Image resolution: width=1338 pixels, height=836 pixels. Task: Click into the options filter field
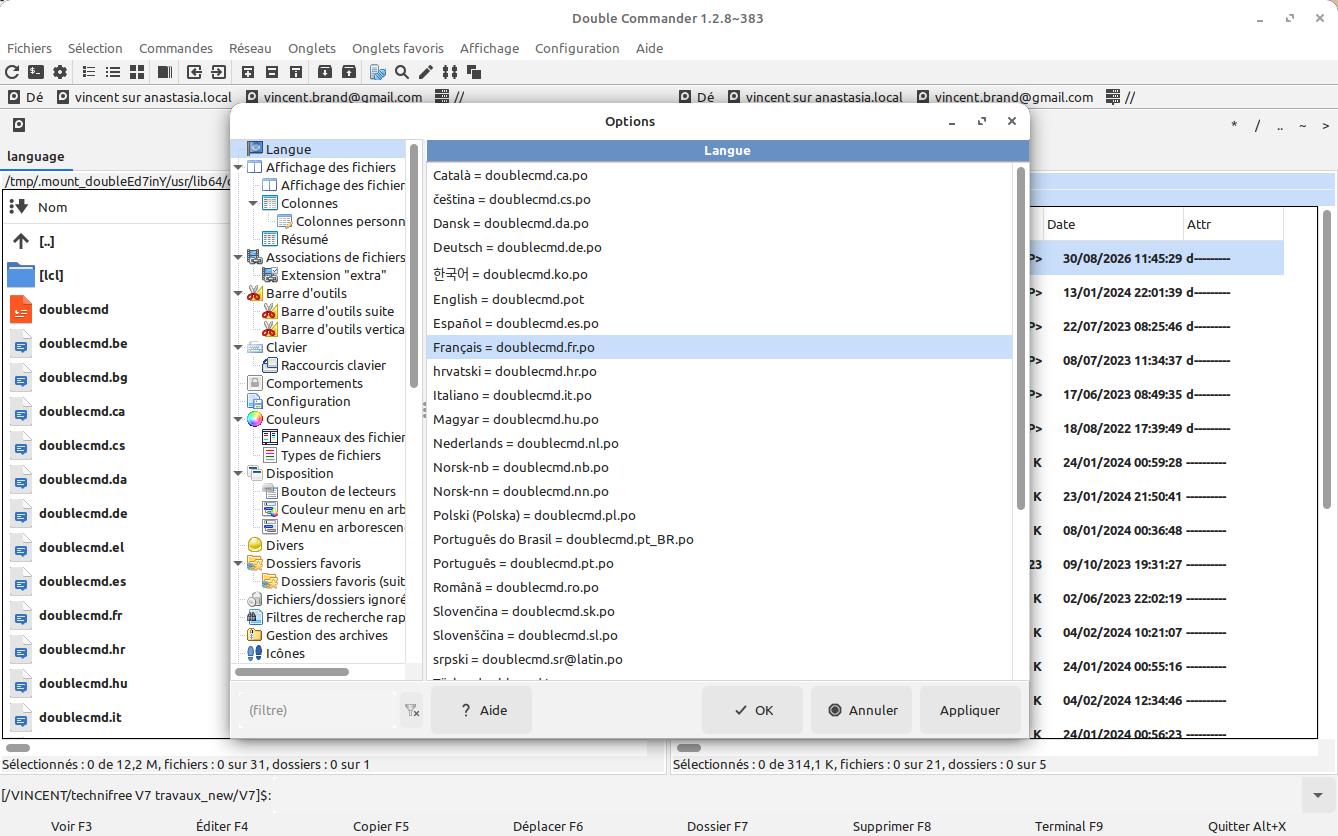pyautogui.click(x=318, y=711)
